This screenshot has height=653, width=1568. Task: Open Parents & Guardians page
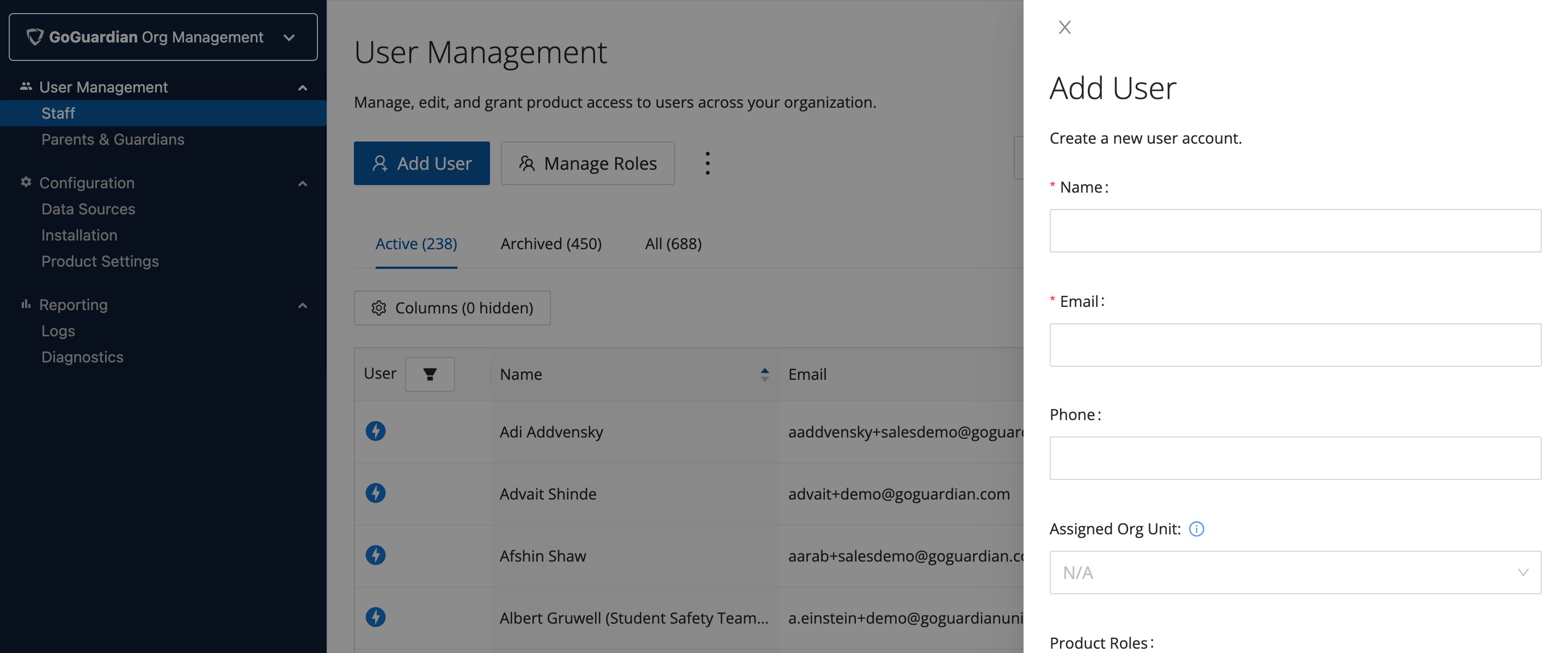pos(113,139)
